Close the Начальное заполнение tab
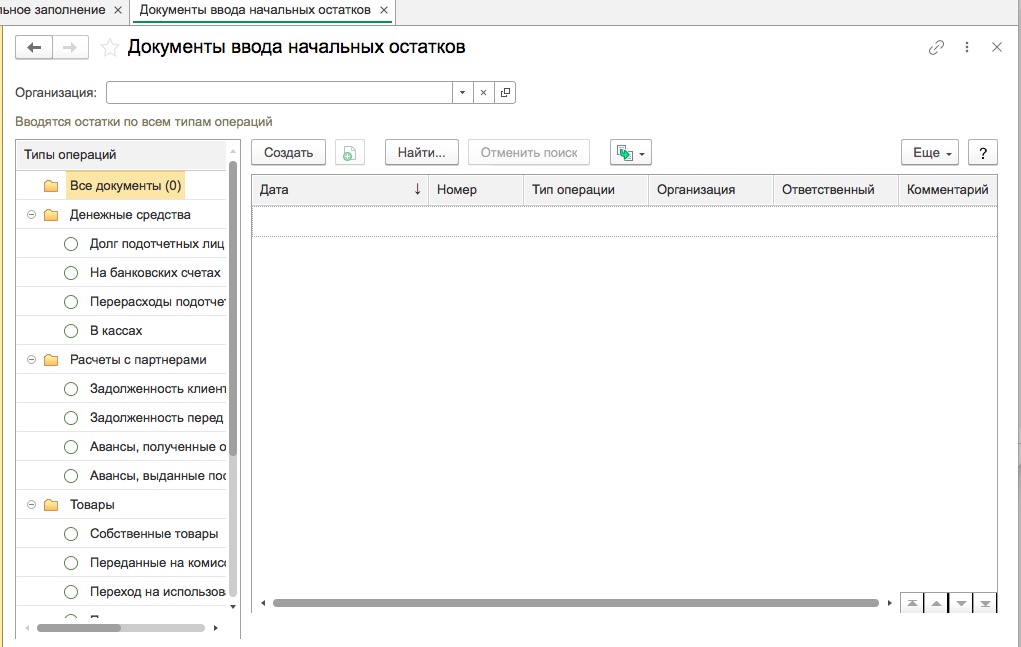Screen dimensions: 1021x647 tap(118, 10)
